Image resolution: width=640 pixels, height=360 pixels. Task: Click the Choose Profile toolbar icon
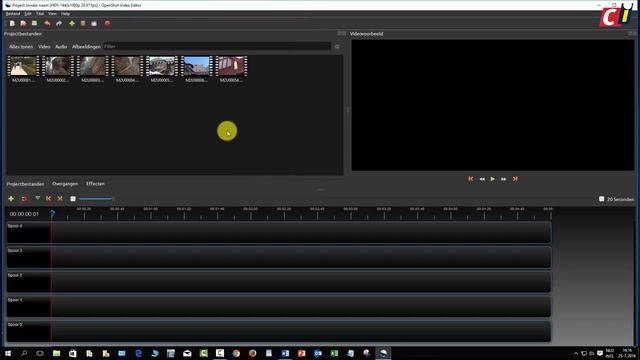(x=83, y=24)
